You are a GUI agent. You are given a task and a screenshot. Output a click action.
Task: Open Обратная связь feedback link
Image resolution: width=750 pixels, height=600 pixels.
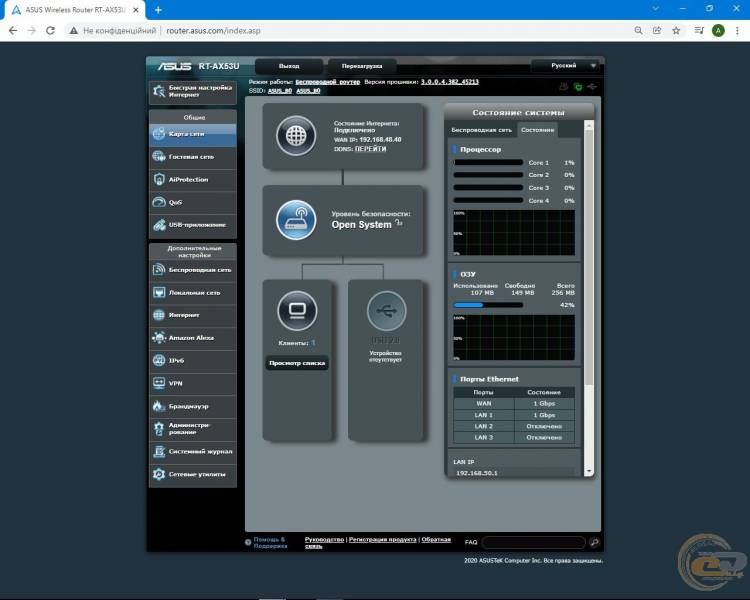pos(378,543)
